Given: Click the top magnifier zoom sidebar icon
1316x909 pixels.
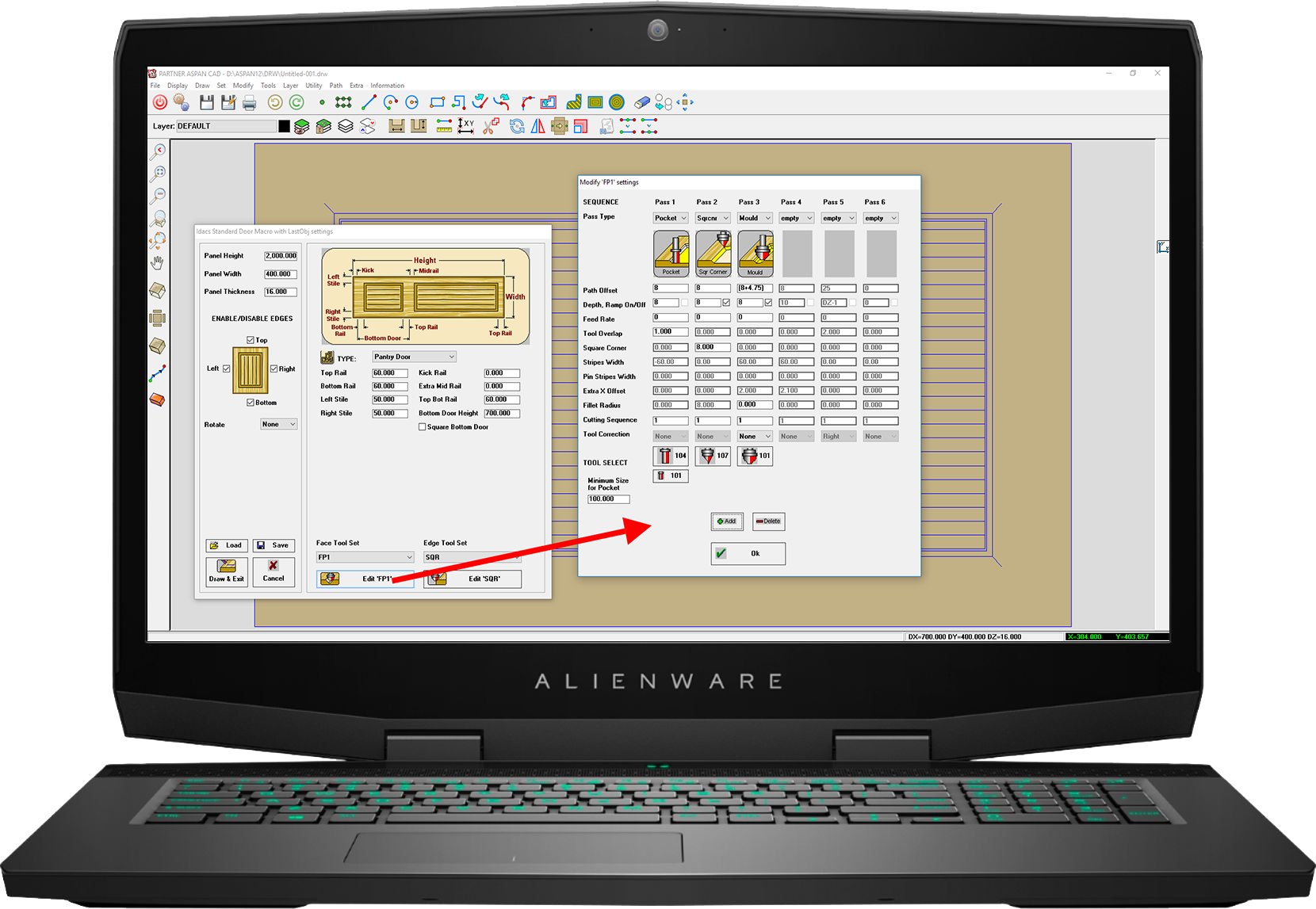Looking at the screenshot, I should tap(158, 151).
